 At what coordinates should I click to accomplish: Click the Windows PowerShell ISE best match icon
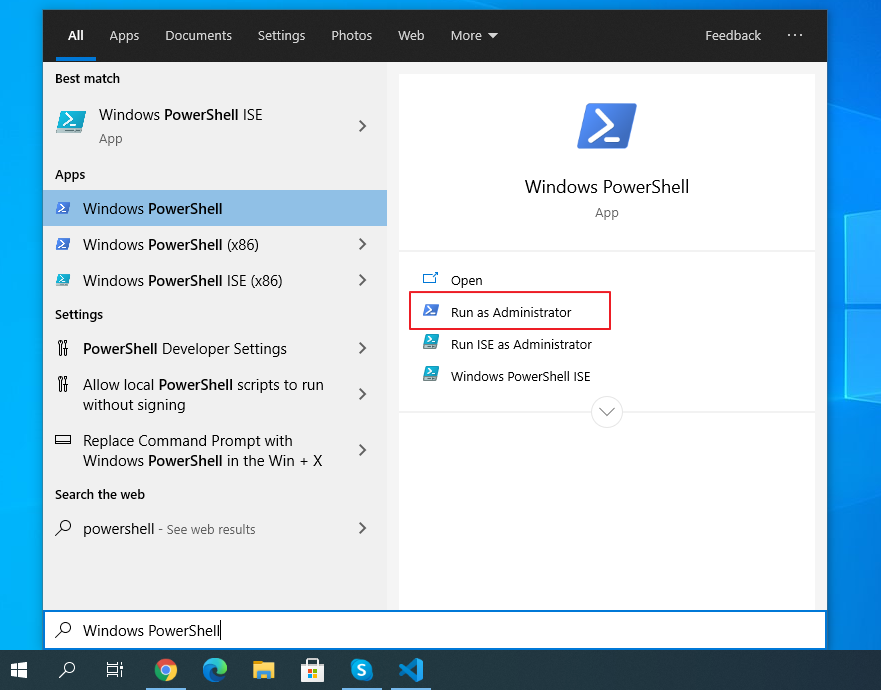pos(71,123)
